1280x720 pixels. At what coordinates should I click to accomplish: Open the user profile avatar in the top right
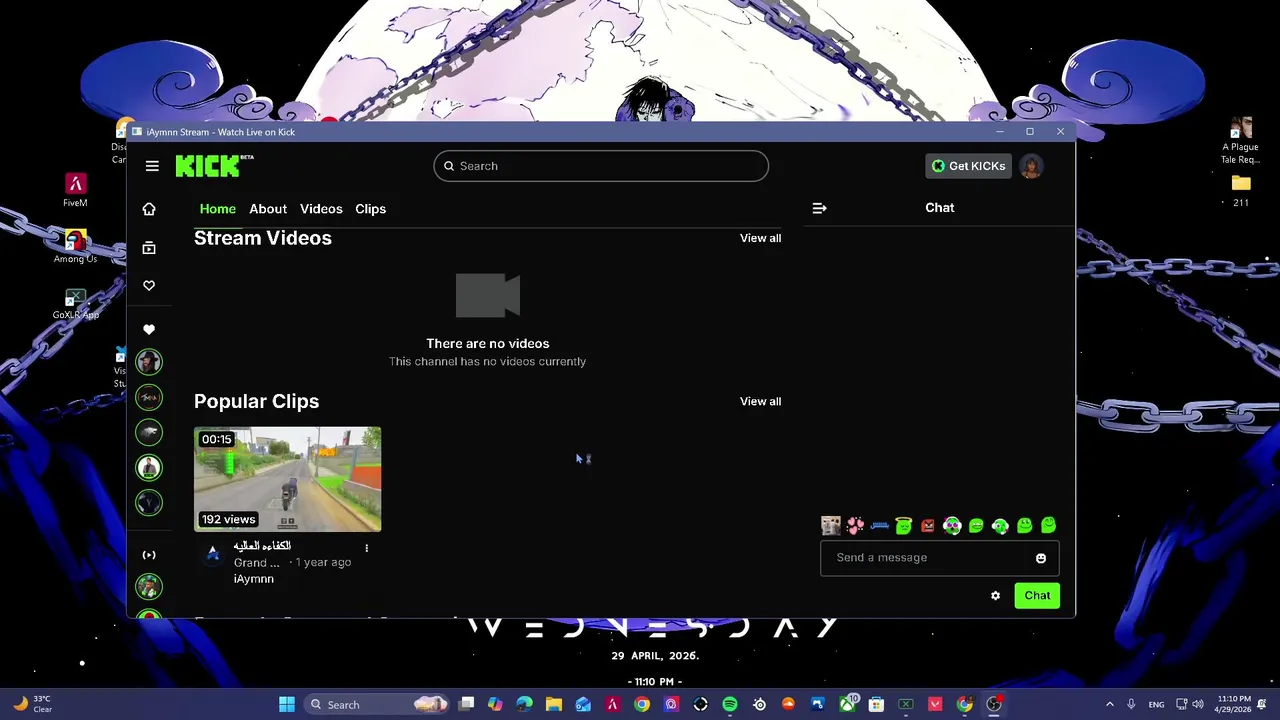click(1031, 166)
